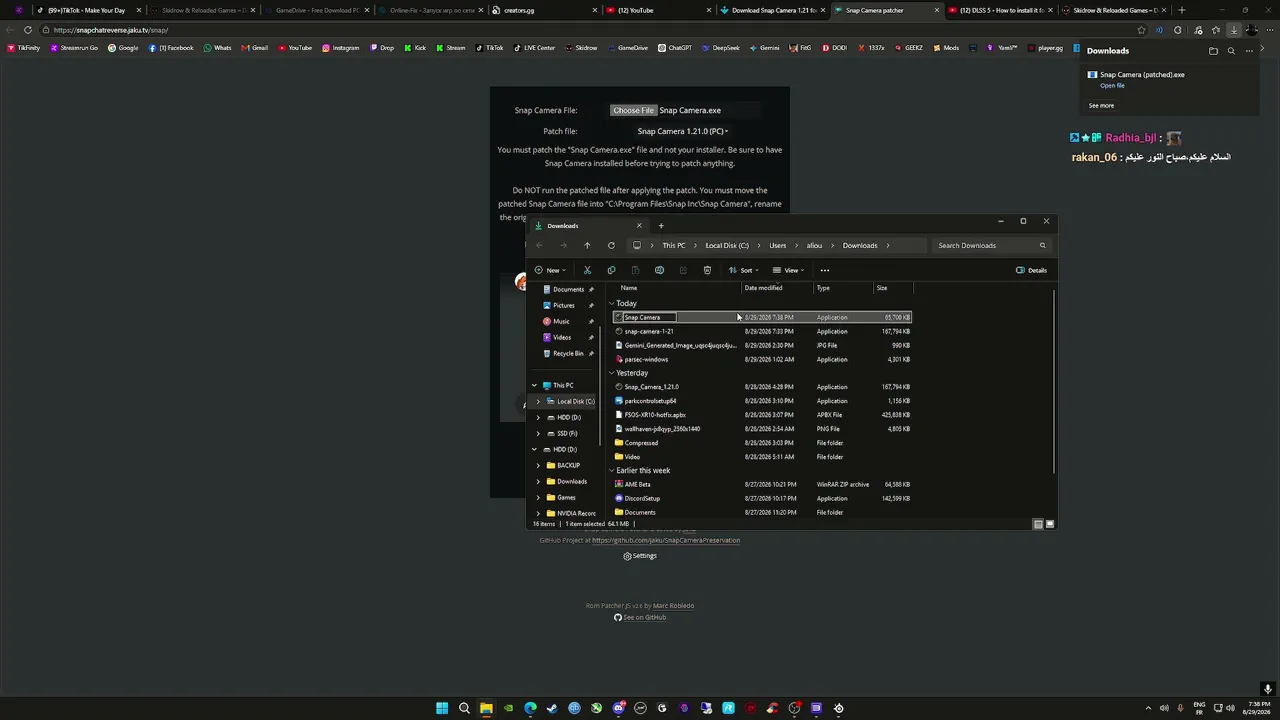Click the Cut icon in Explorer toolbar
The width and height of the screenshot is (1280, 720).
pos(587,270)
